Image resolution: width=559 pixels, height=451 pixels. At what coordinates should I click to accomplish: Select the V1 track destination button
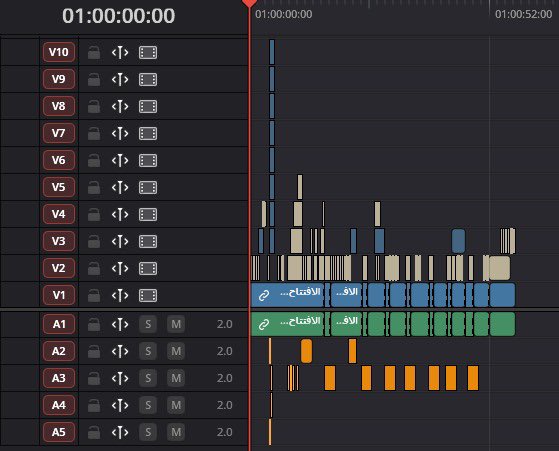pos(59,295)
